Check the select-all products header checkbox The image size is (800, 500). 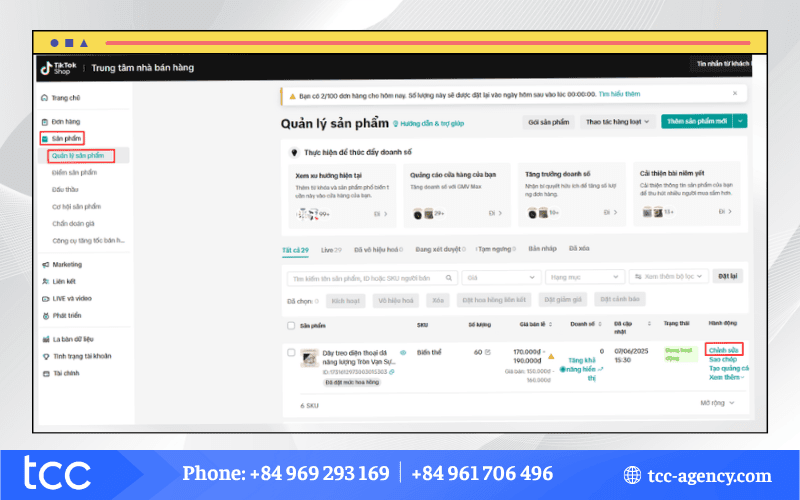[x=291, y=325]
